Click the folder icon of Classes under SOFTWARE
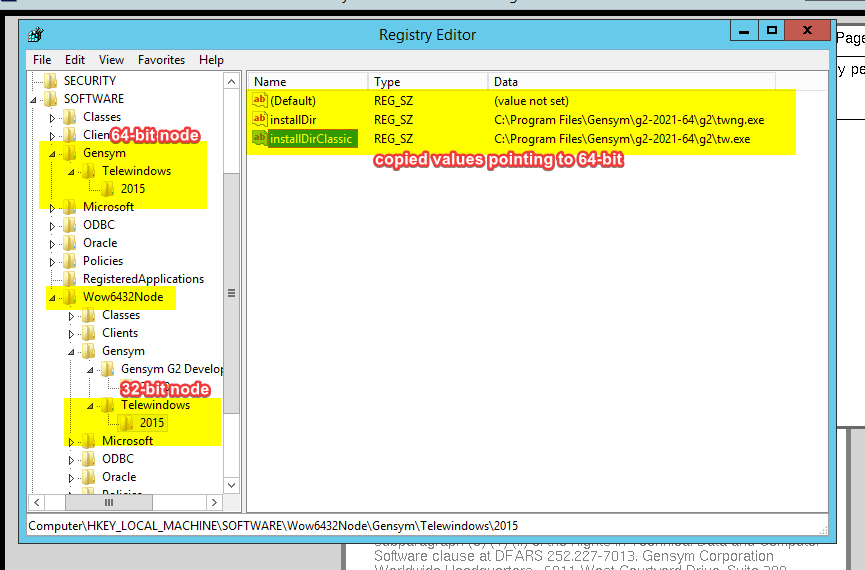This screenshot has width=865, height=570. click(70, 117)
